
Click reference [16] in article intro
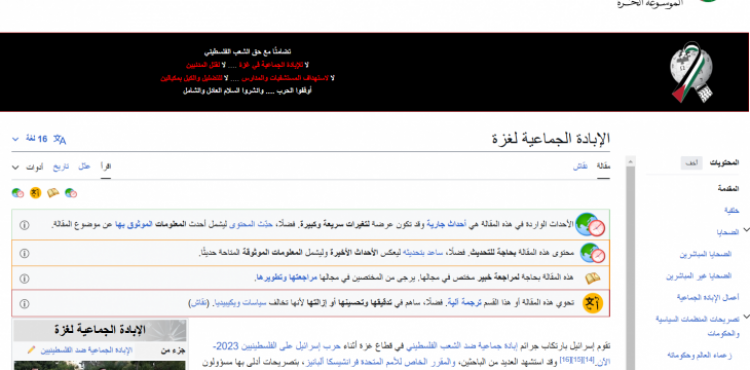coord(564,359)
